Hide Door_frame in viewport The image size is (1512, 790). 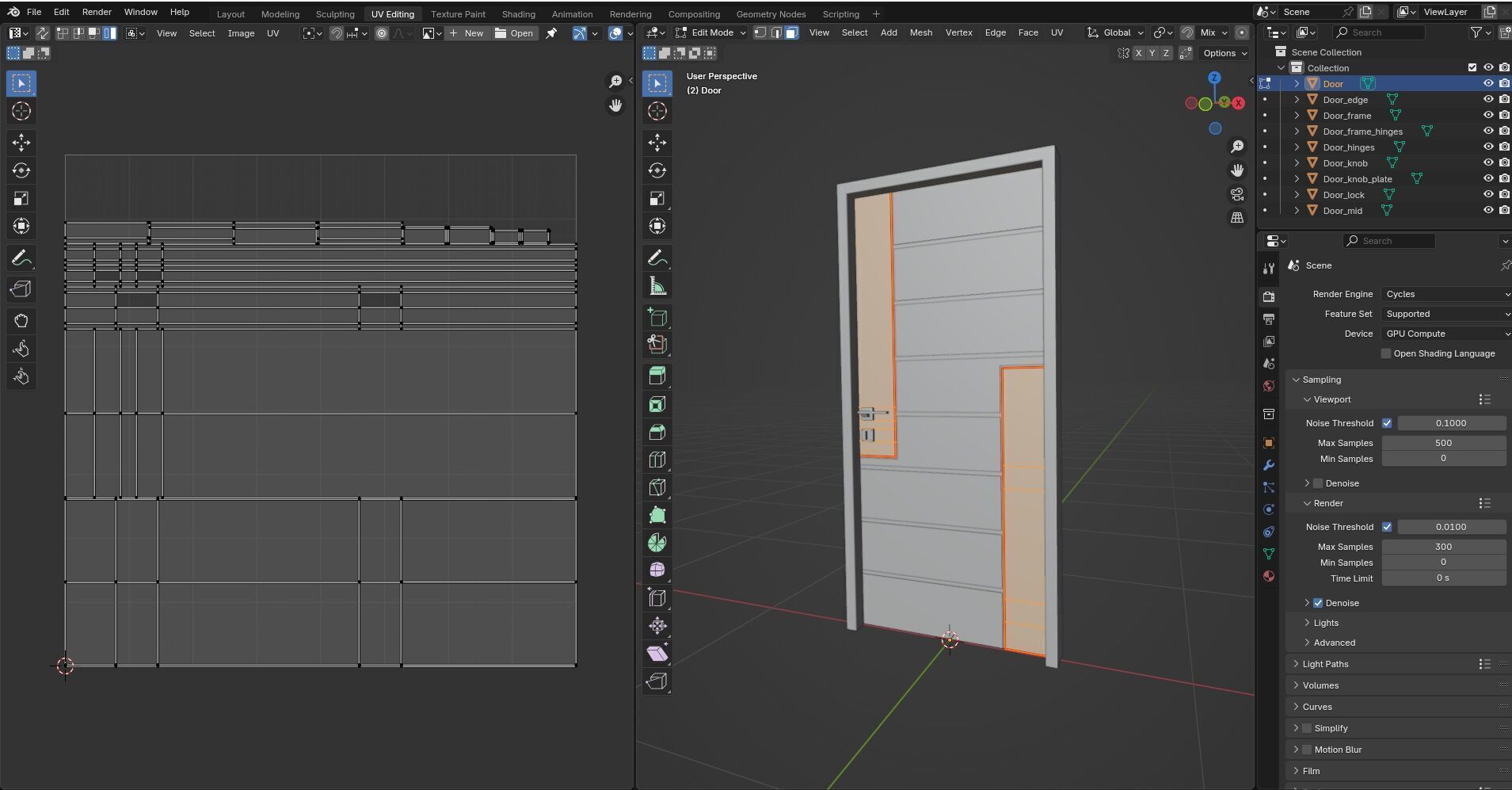pyautogui.click(x=1488, y=115)
